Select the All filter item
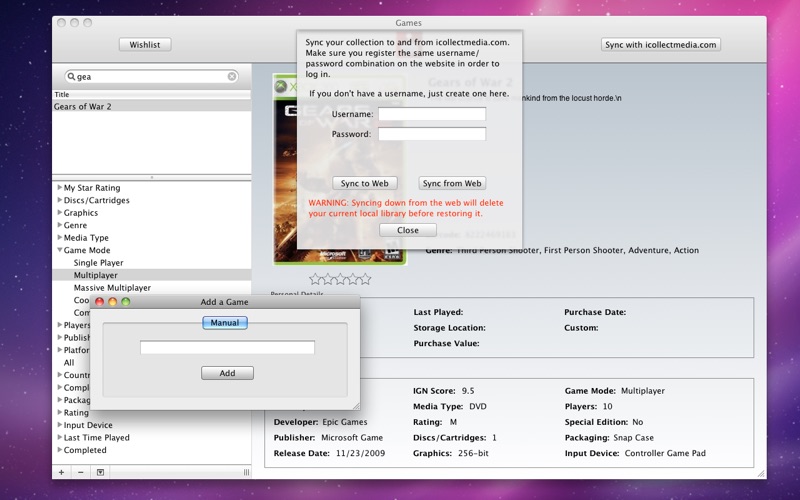 point(69,363)
